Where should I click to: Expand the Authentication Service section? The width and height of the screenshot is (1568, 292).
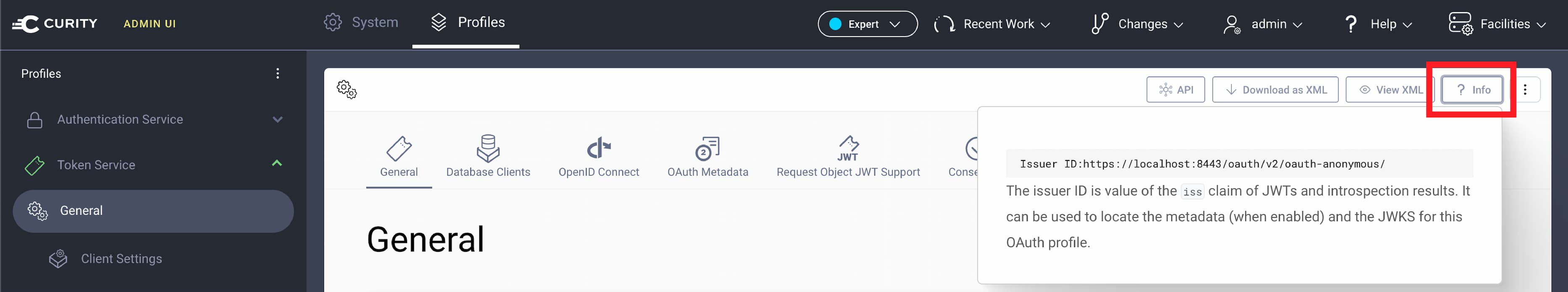pyautogui.click(x=278, y=119)
